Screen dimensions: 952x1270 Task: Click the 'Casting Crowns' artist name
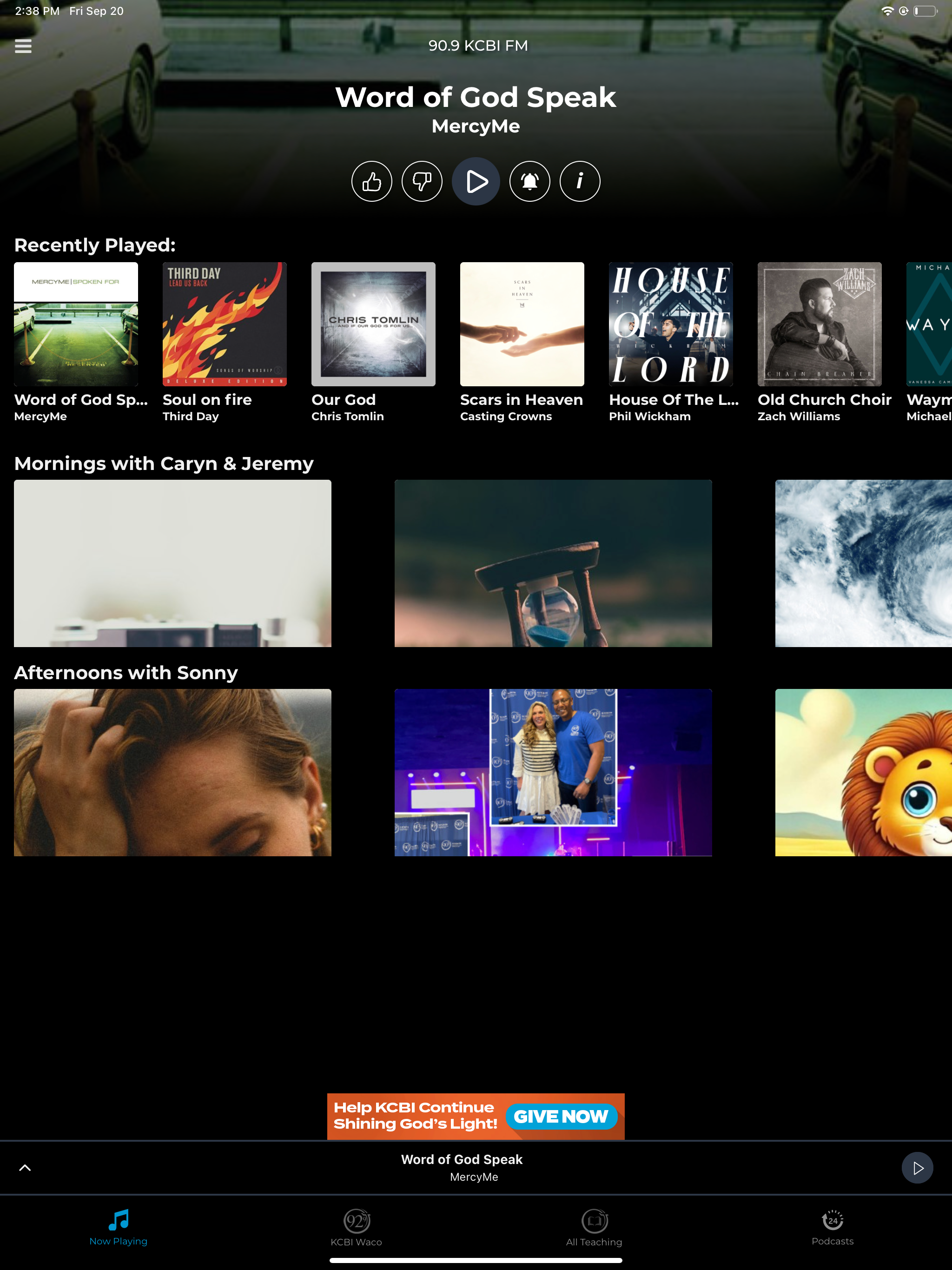pyautogui.click(x=506, y=416)
